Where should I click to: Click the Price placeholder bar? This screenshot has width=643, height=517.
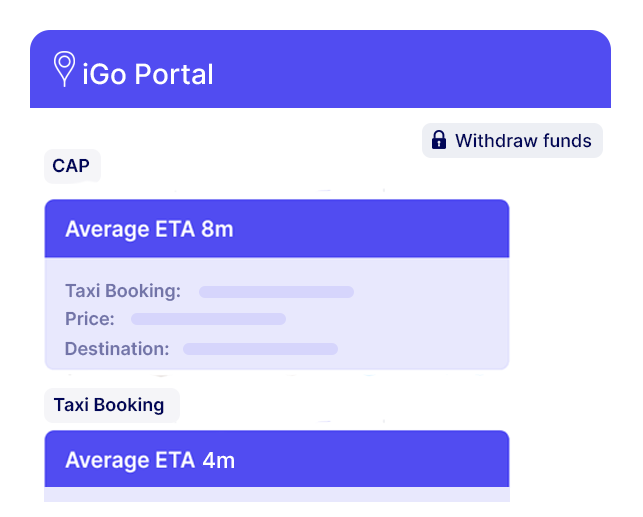pos(208,319)
